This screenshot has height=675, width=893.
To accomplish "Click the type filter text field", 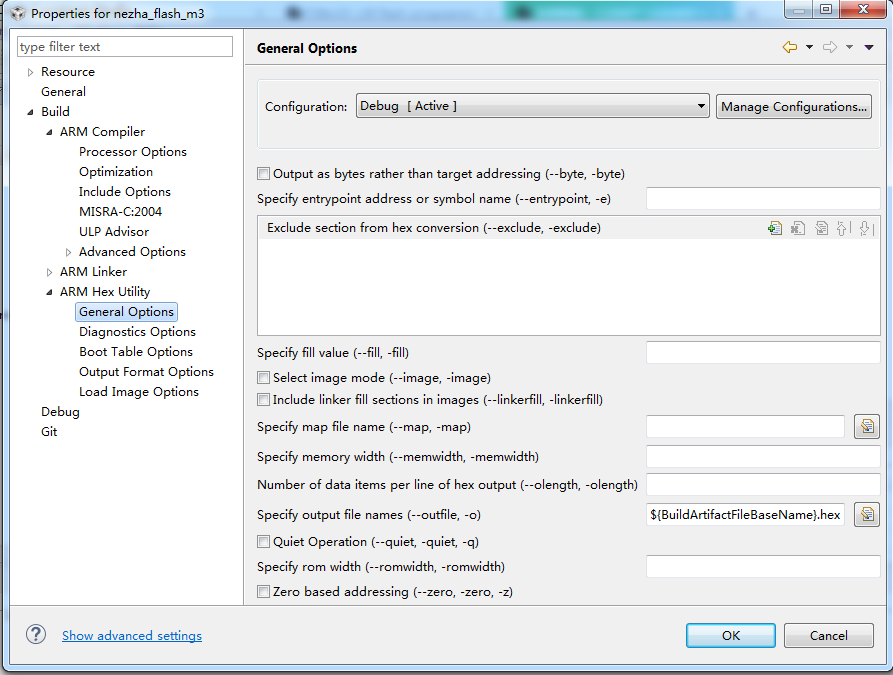I will pos(125,47).
